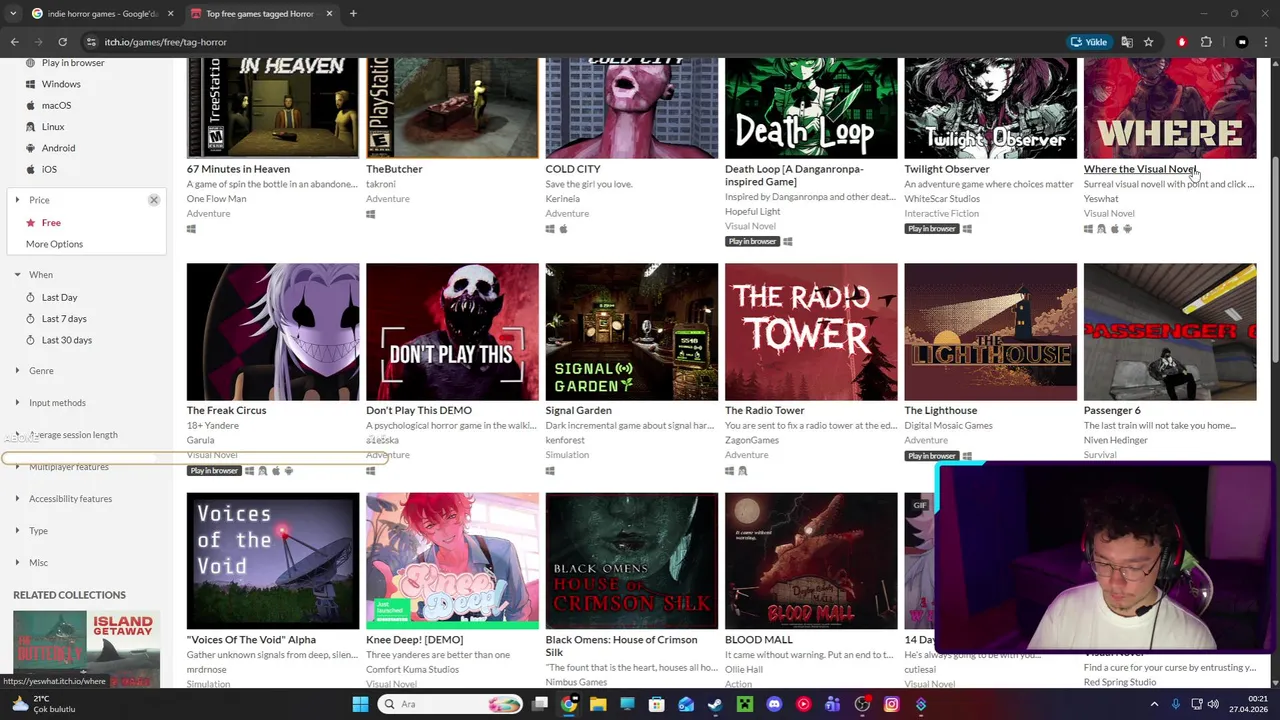Click the Windows icon under TheButcher
The height and width of the screenshot is (720, 1280).
click(x=371, y=214)
